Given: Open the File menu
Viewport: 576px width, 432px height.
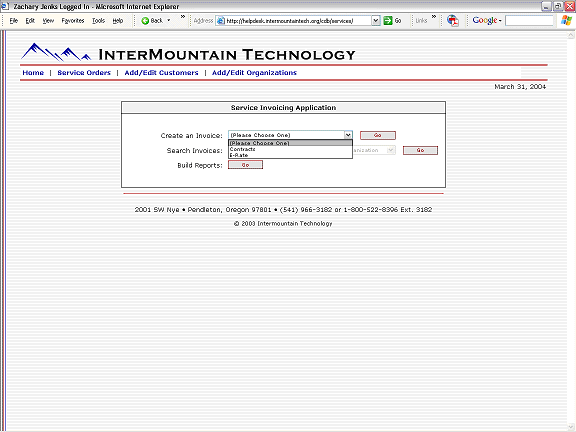Looking at the screenshot, I should [x=14, y=21].
